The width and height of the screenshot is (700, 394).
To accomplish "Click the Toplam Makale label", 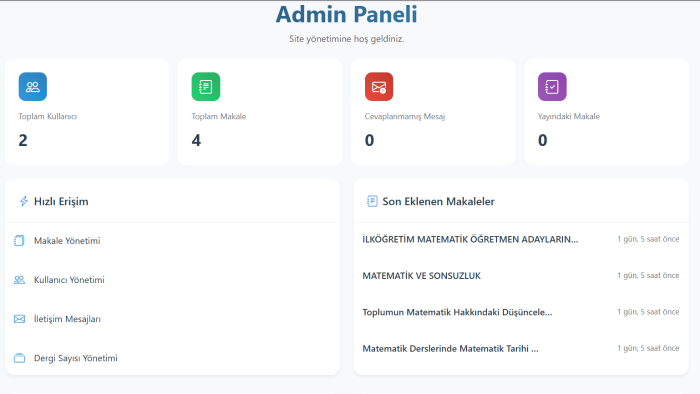I will coord(219,116).
